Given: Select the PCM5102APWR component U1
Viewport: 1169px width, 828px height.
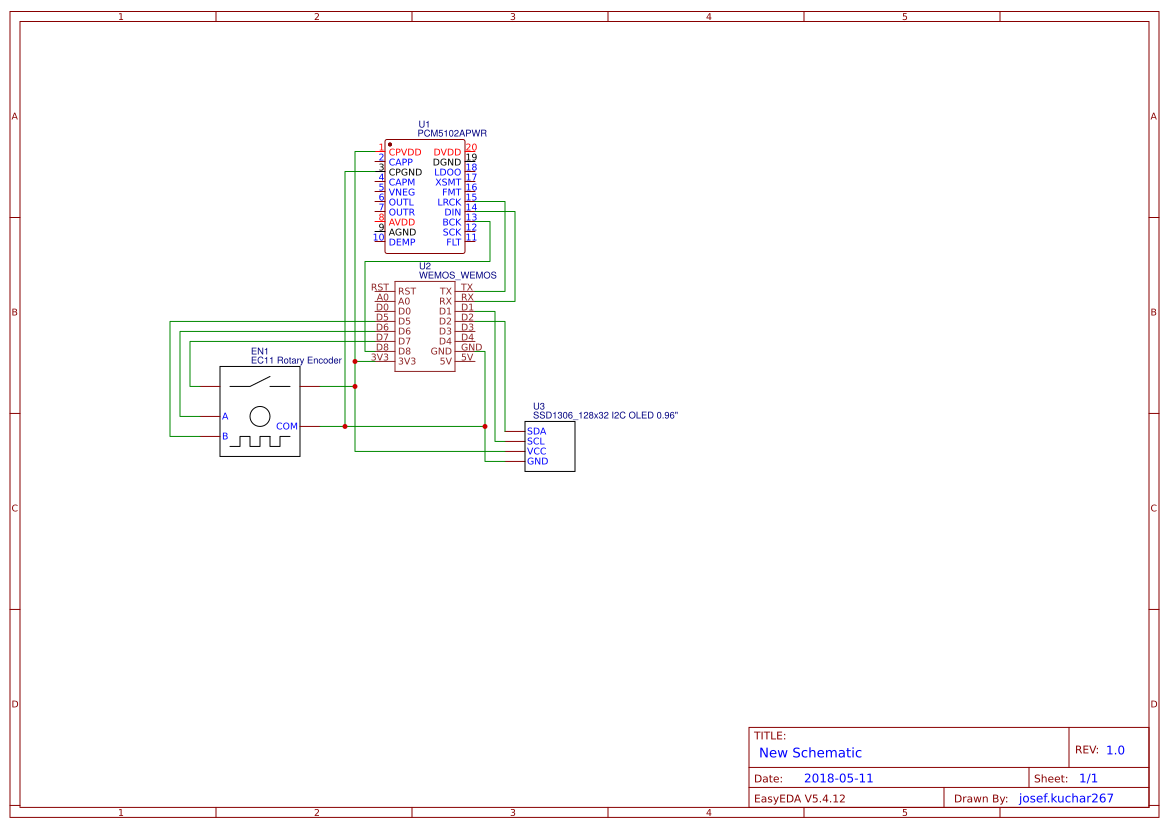Looking at the screenshot, I should click(x=423, y=196).
